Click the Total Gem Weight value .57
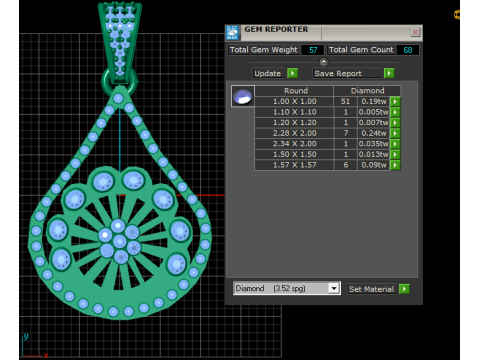Image resolution: width=480 pixels, height=360 pixels. (x=312, y=50)
